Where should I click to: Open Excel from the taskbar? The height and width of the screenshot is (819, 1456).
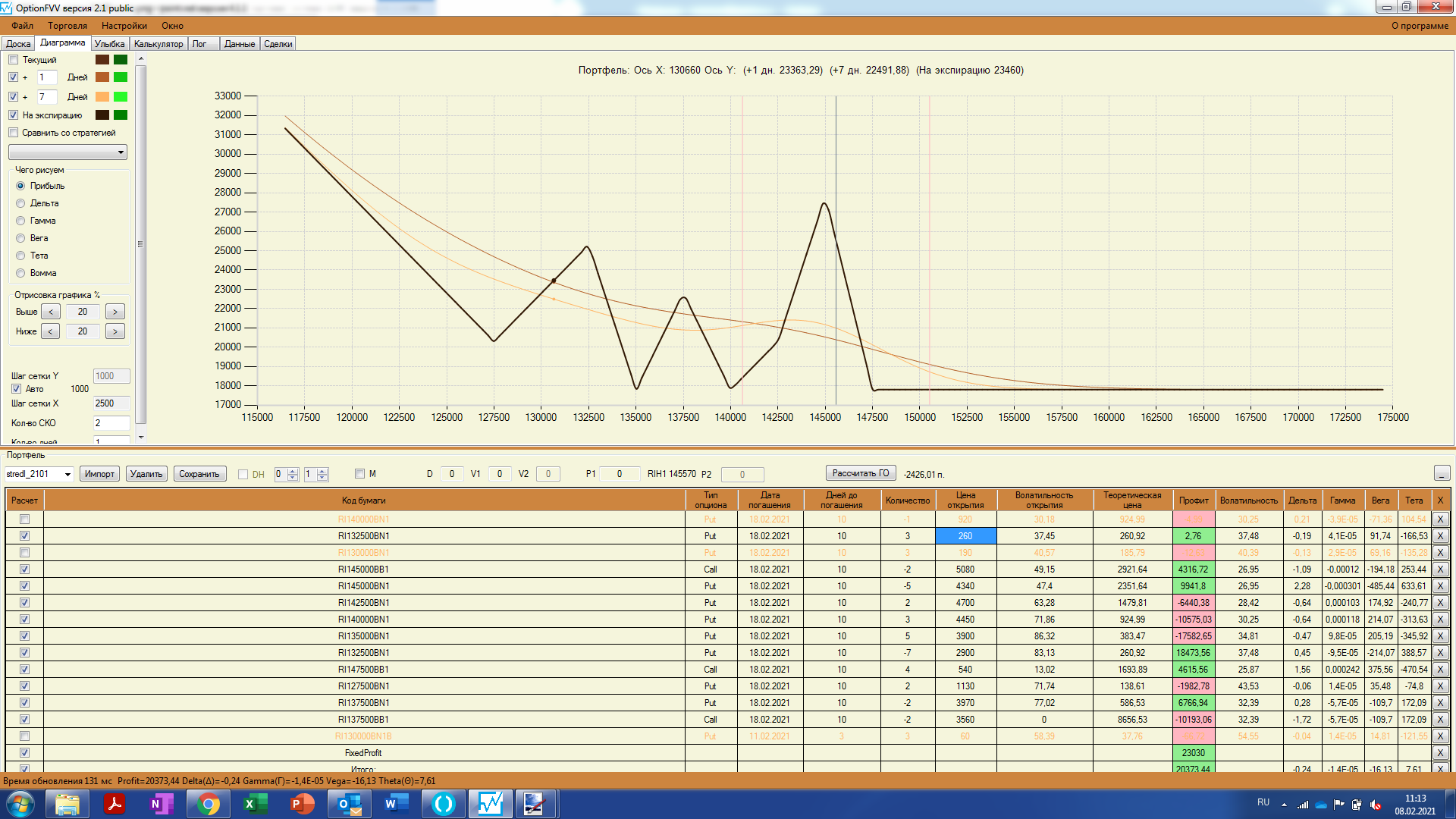click(255, 804)
